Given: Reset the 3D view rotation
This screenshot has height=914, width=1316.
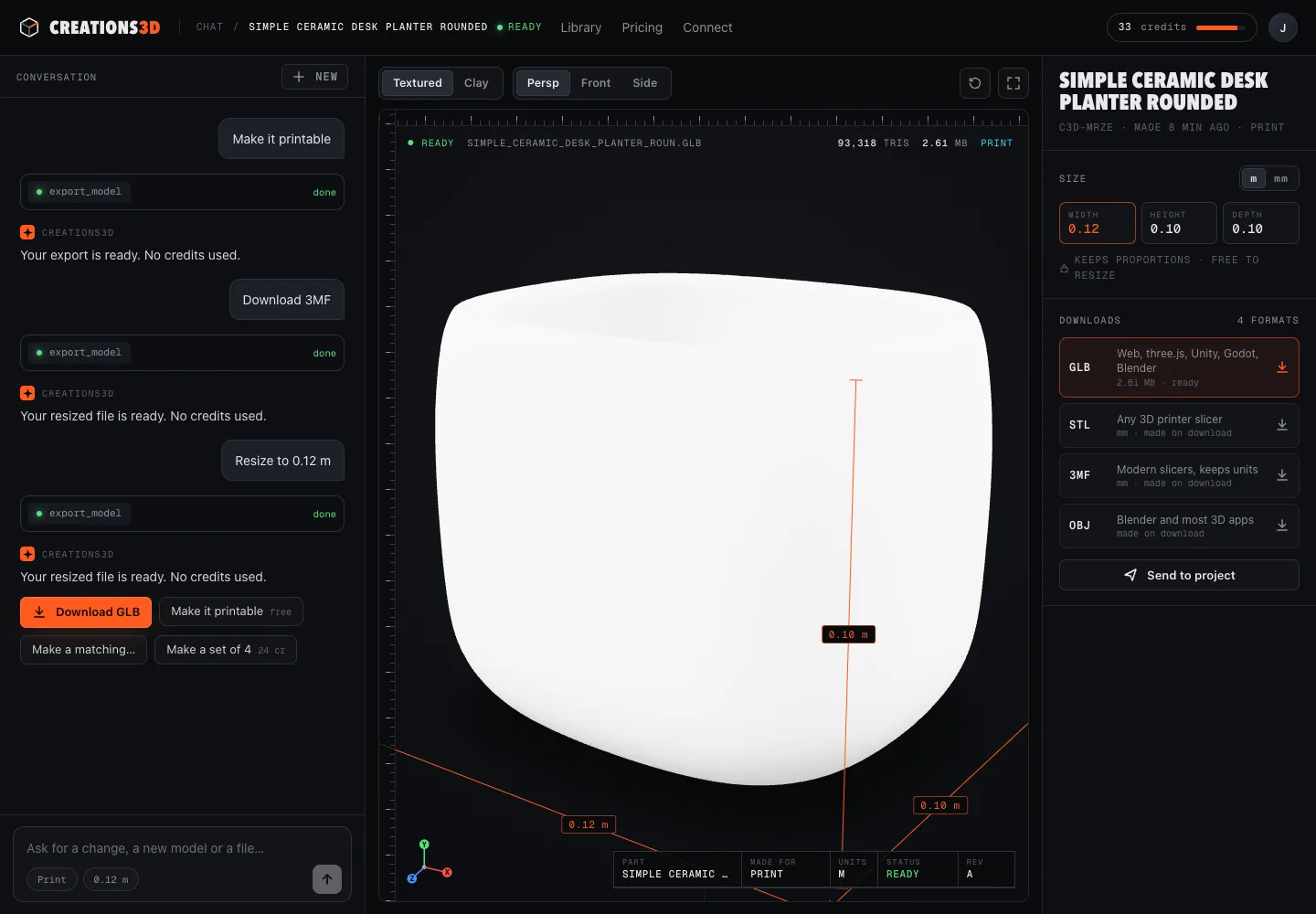Looking at the screenshot, I should (975, 83).
